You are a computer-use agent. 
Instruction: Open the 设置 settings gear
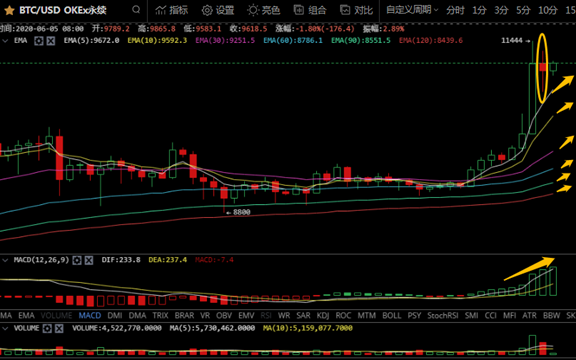(x=207, y=10)
